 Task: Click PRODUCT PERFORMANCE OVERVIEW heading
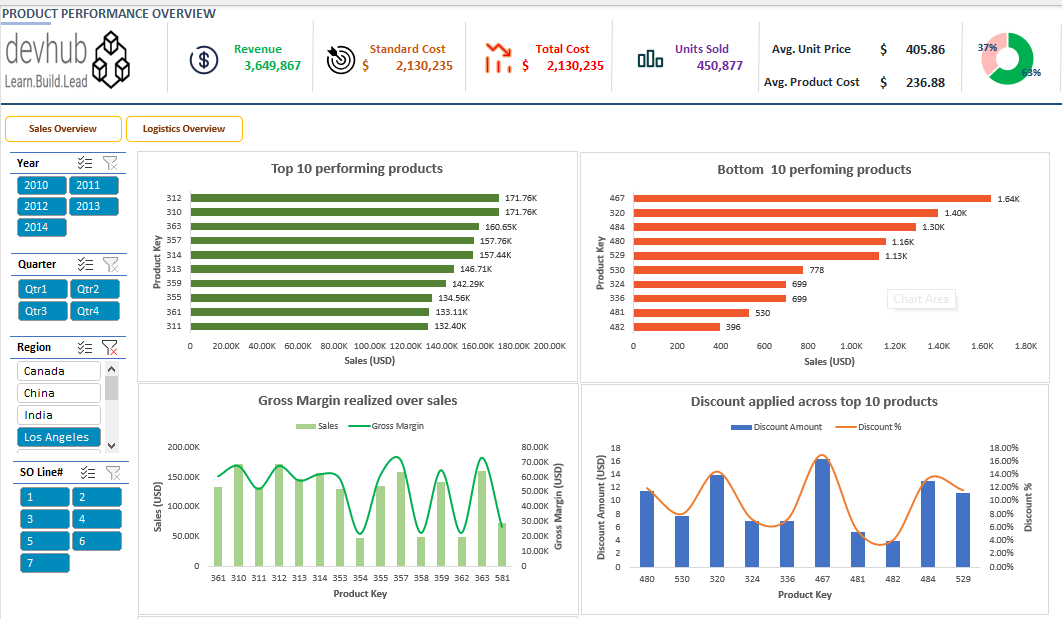(x=109, y=14)
